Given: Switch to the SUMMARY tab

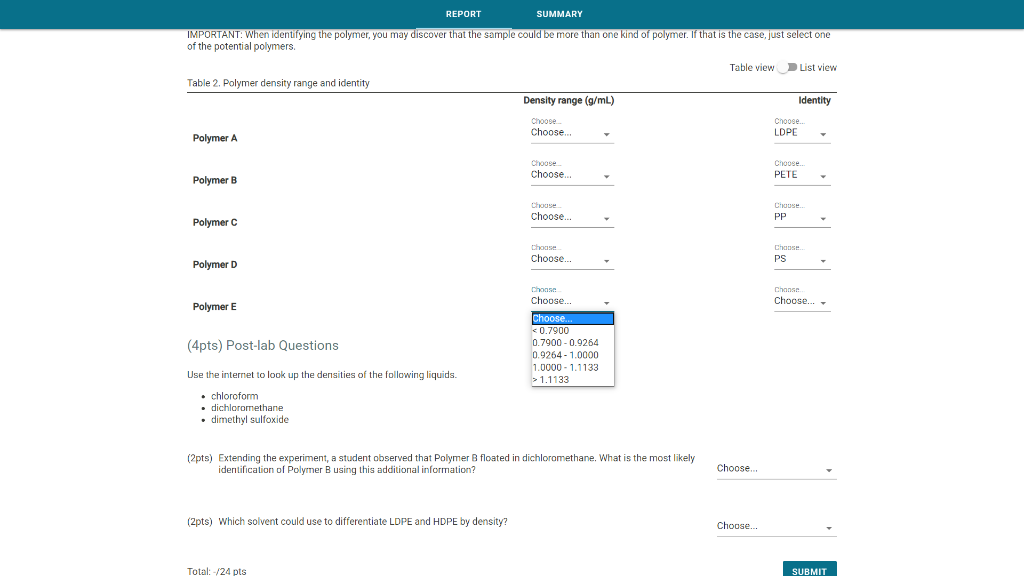Looking at the screenshot, I should coord(559,14).
